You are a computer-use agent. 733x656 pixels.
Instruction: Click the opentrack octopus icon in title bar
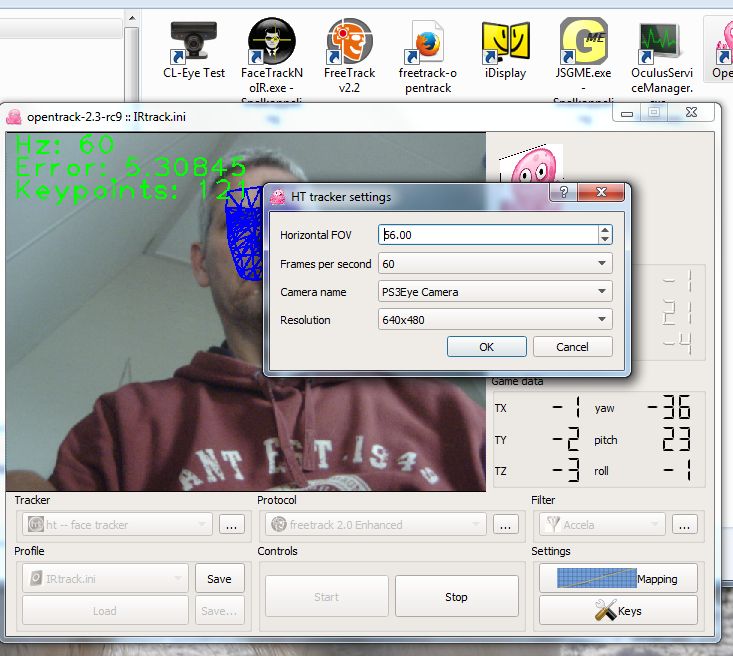pos(14,117)
